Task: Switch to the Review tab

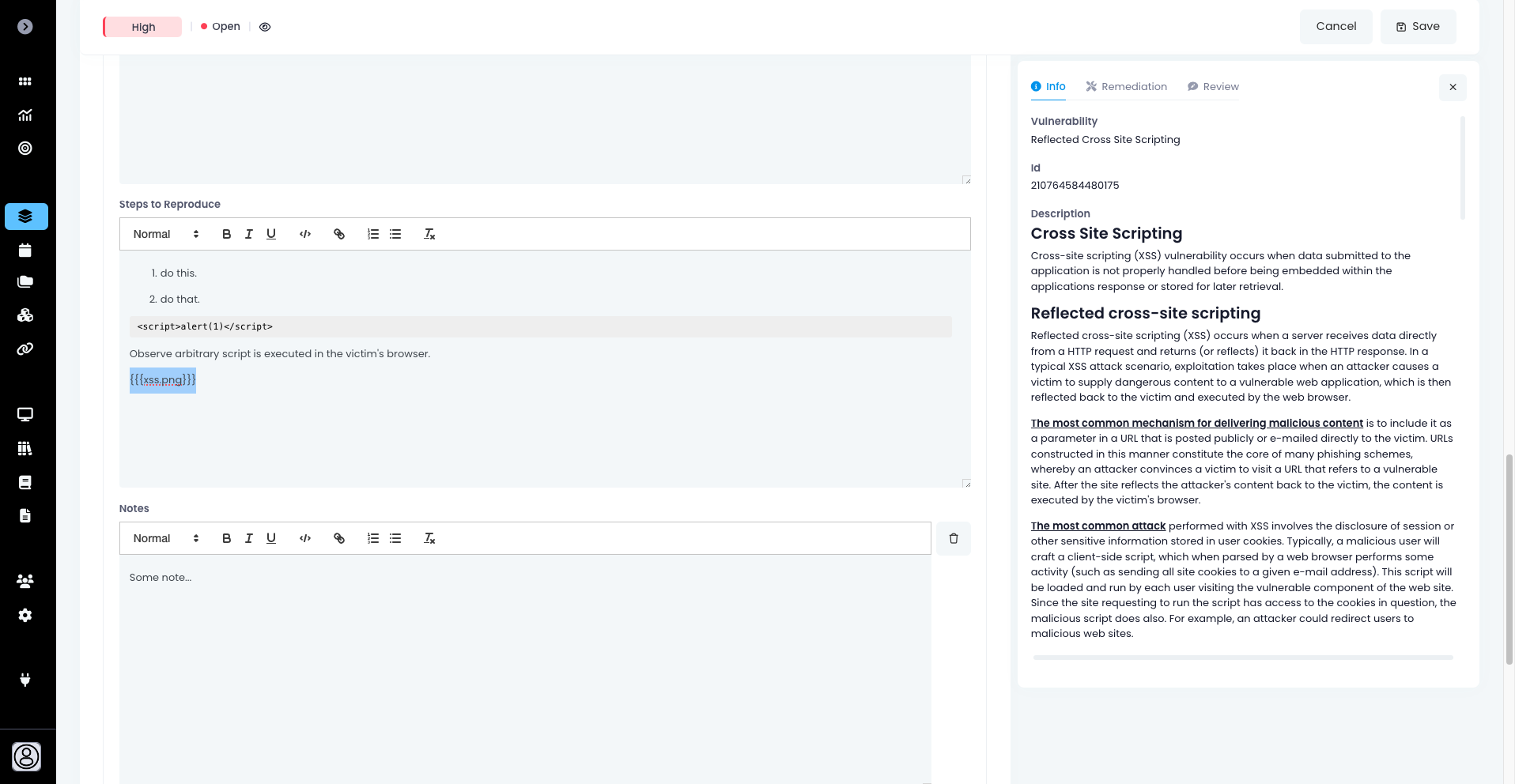Action: [x=1213, y=87]
